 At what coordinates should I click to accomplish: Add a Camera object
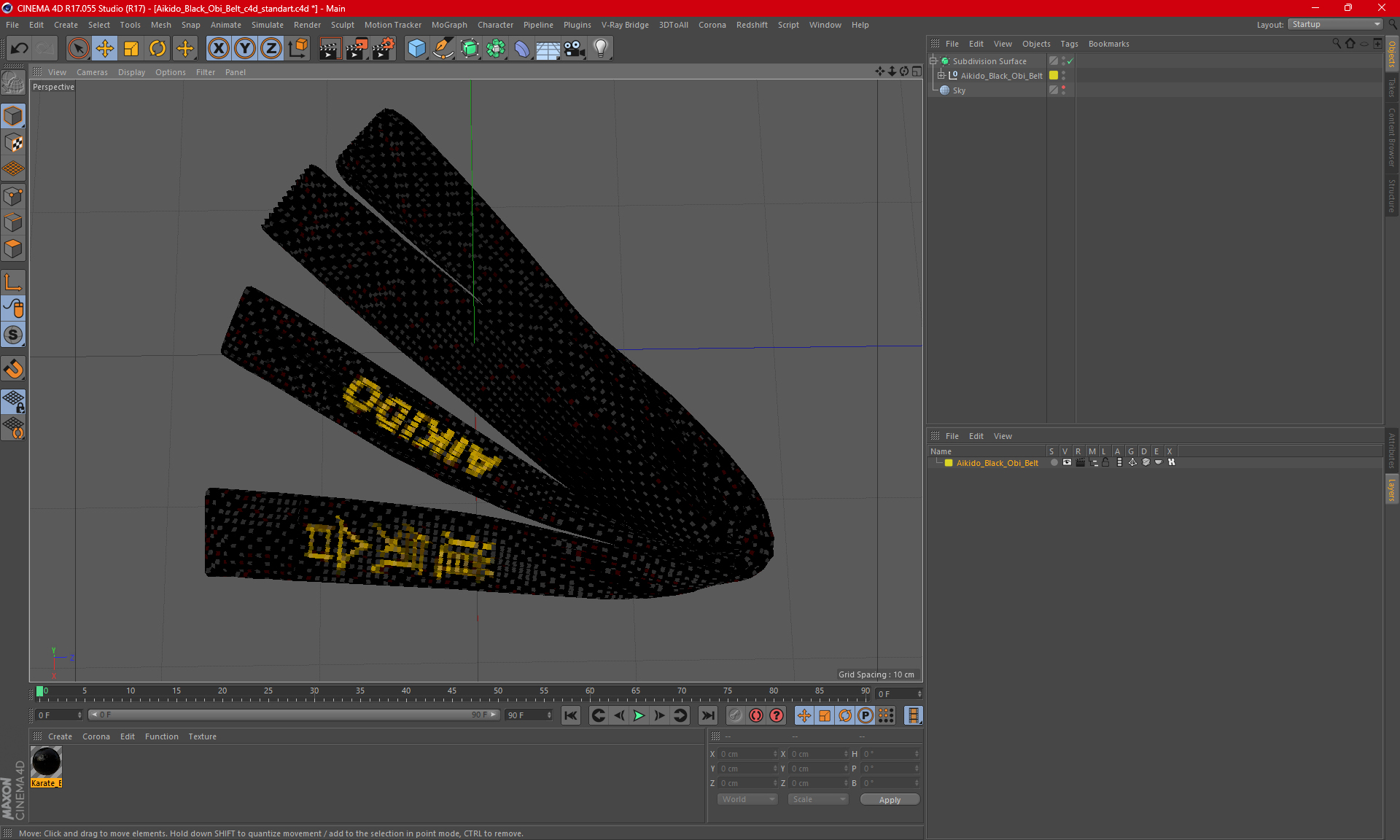click(575, 48)
